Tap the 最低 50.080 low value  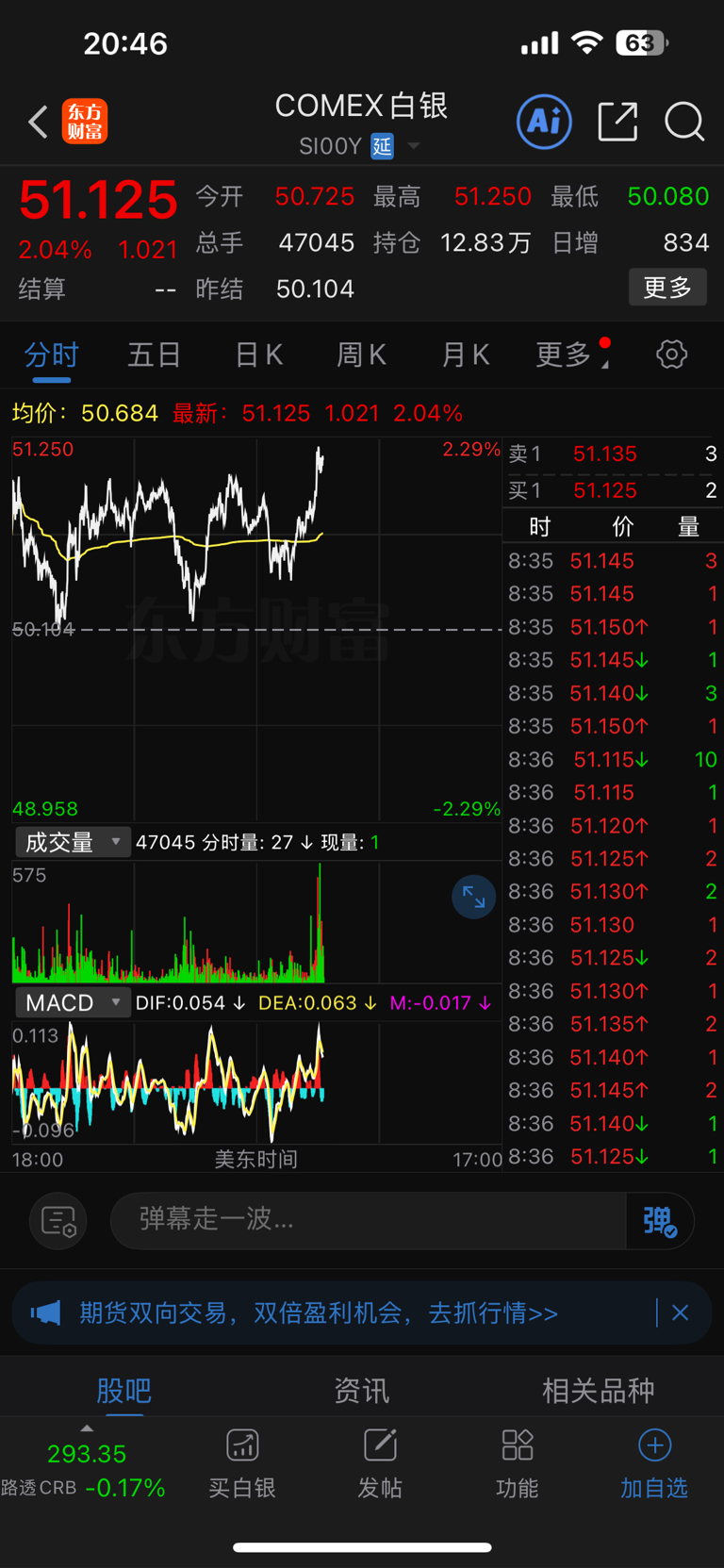pos(668,196)
